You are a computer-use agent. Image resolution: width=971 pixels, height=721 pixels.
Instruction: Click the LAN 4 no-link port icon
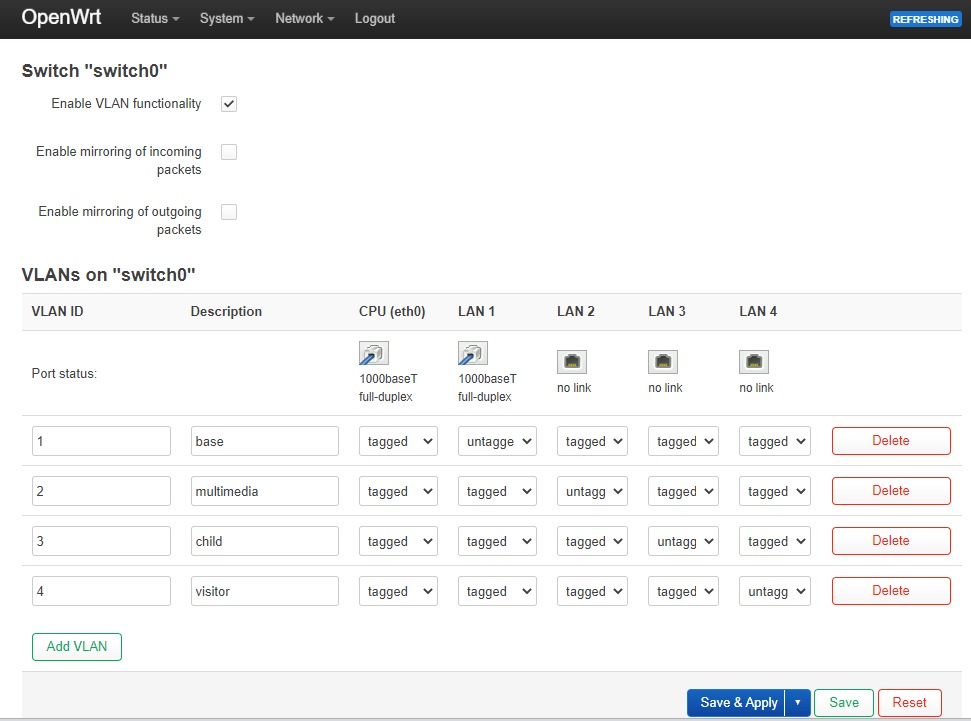tap(754, 362)
